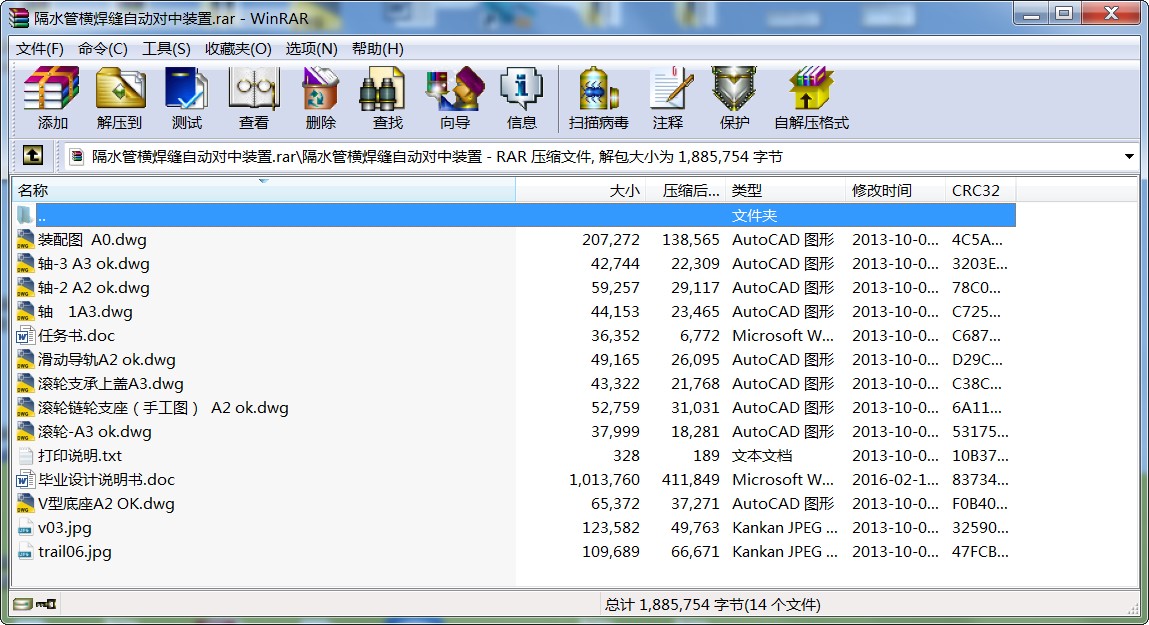Open the 选项(N) menu
The image size is (1149, 625).
pyautogui.click(x=311, y=48)
